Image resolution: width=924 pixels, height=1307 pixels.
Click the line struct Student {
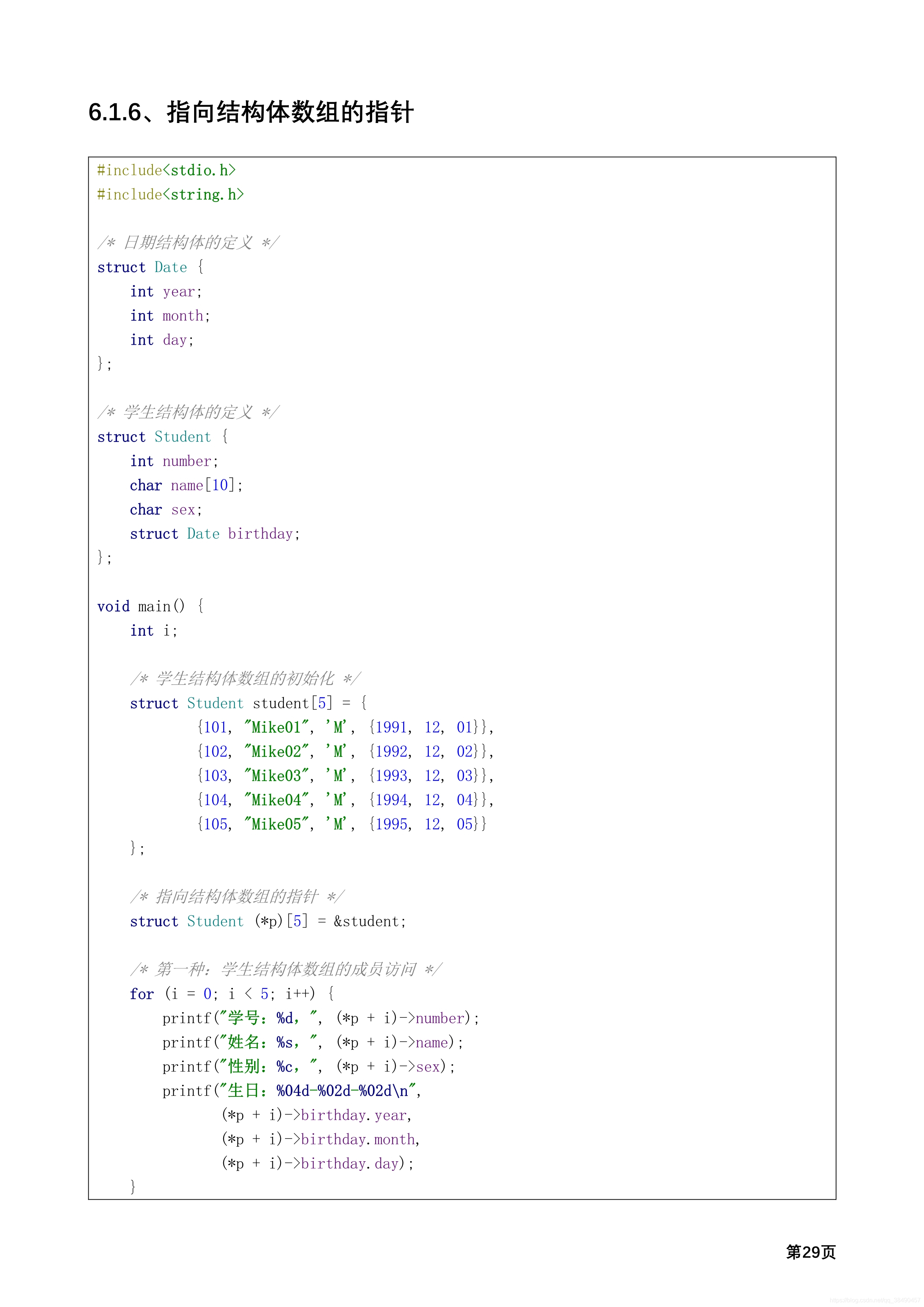pyautogui.click(x=163, y=437)
